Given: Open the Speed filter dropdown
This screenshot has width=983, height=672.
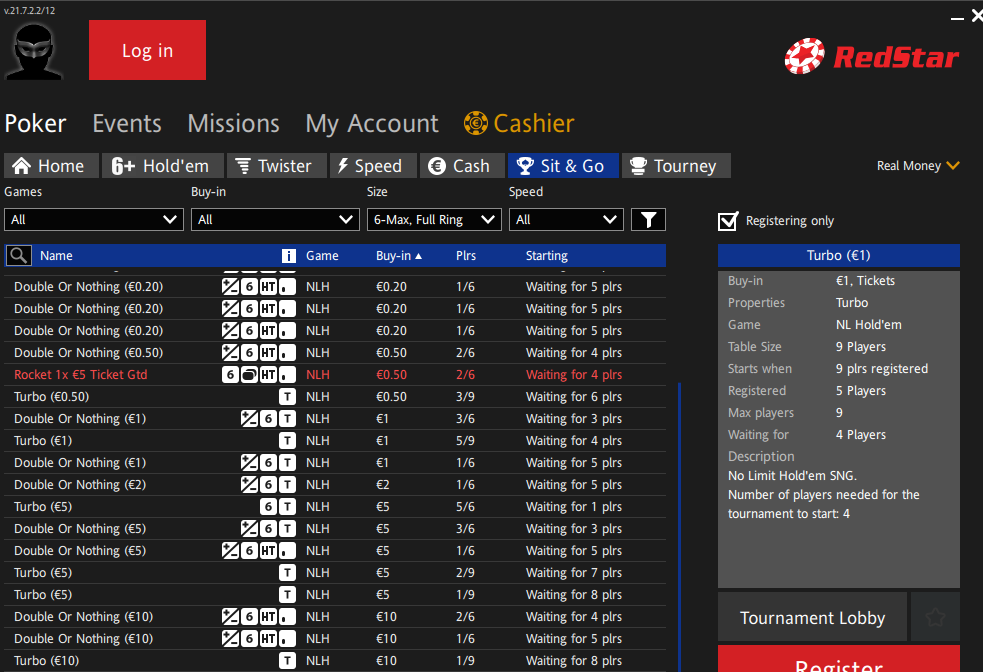Looking at the screenshot, I should tap(566, 220).
